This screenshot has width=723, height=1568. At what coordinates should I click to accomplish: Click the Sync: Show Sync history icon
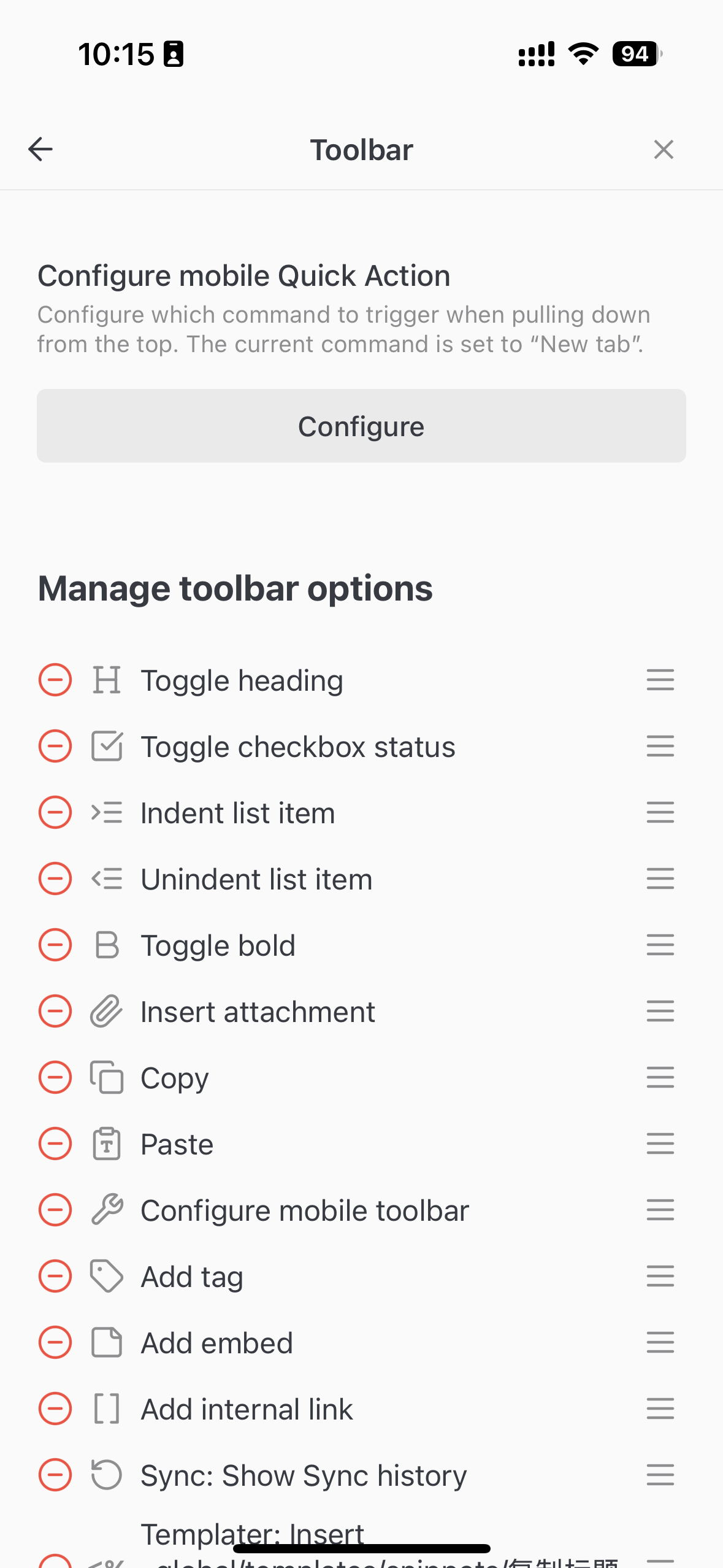click(106, 1475)
